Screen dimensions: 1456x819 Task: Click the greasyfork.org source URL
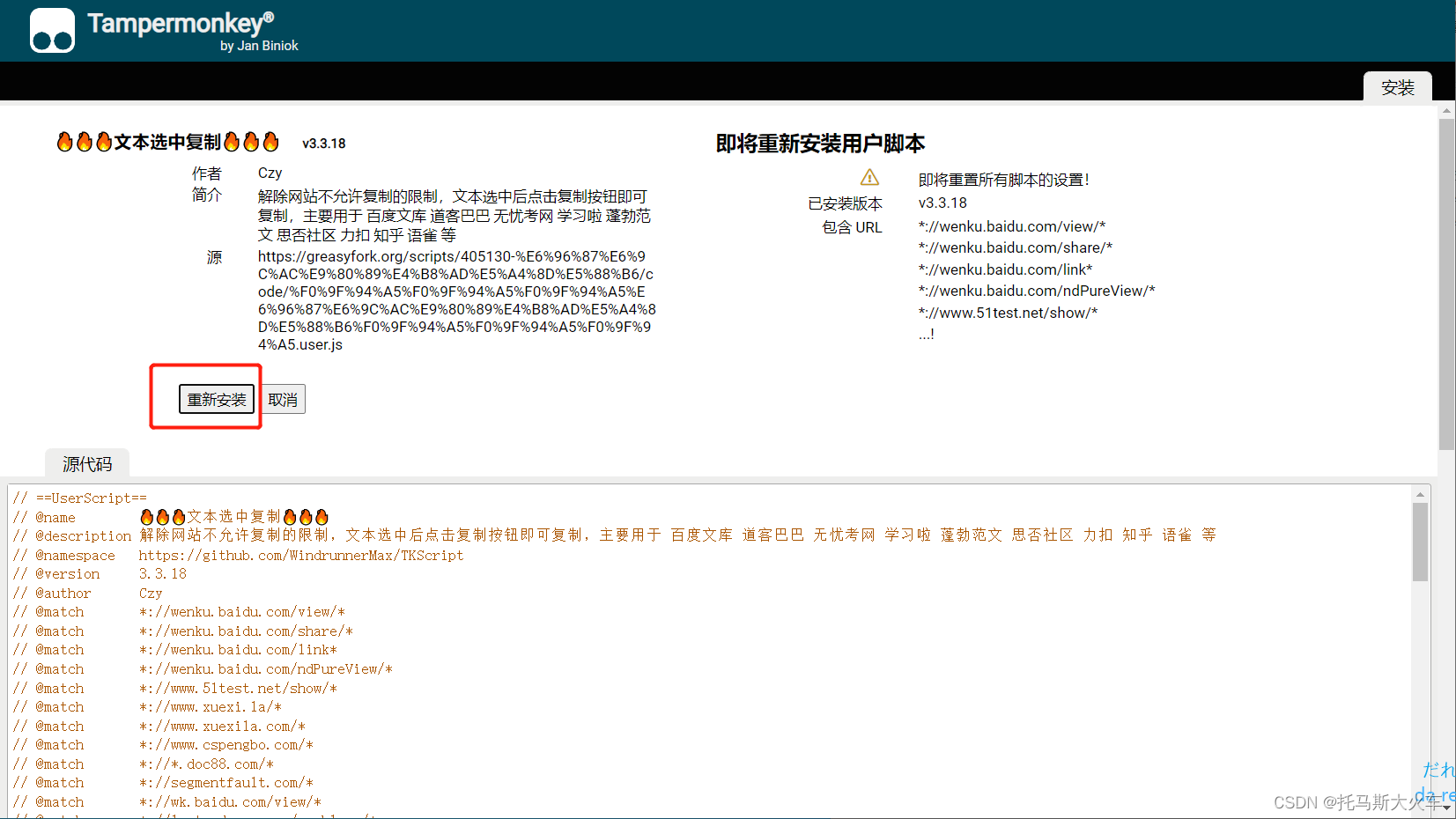click(456, 300)
